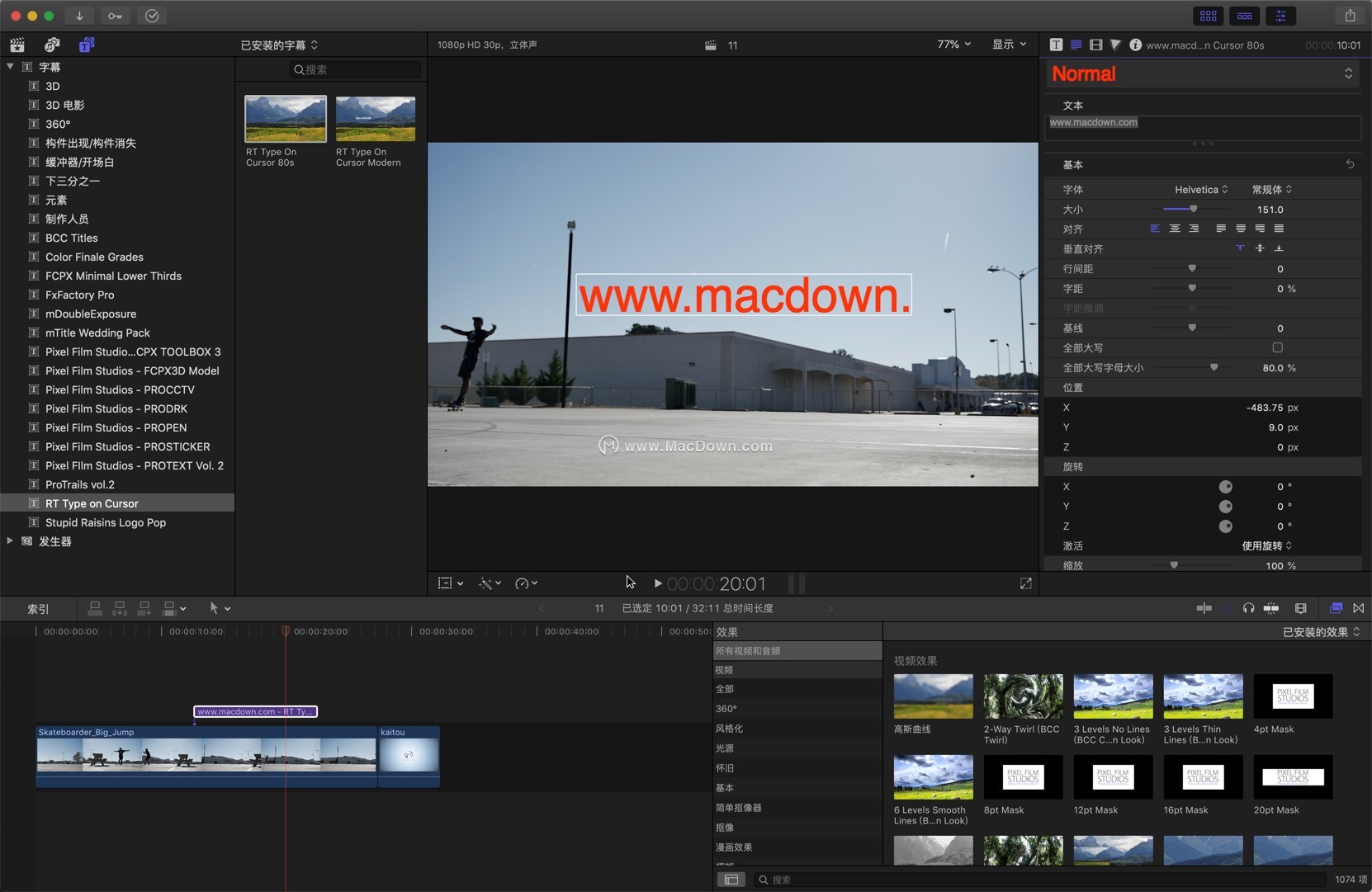Open the font style dropdown
1372x892 pixels.
1272,190
